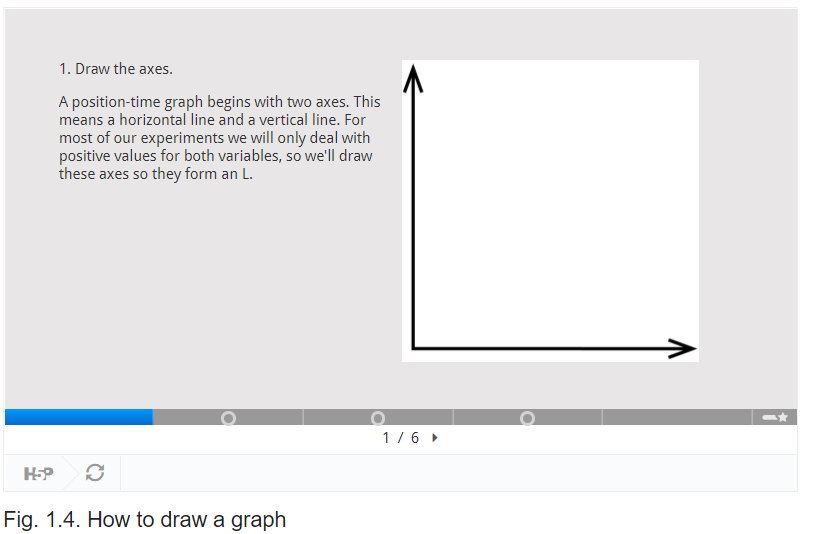Click the empty footer bar right of reuse icon
Screen dimensions: 815x534
point(459,473)
